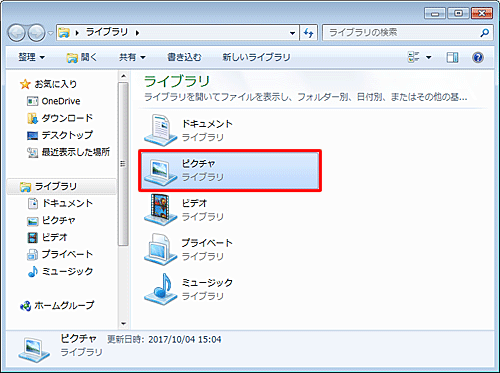Select プライベート in the navigation tree
Viewport: 500px width, 373px height.
pos(67,254)
